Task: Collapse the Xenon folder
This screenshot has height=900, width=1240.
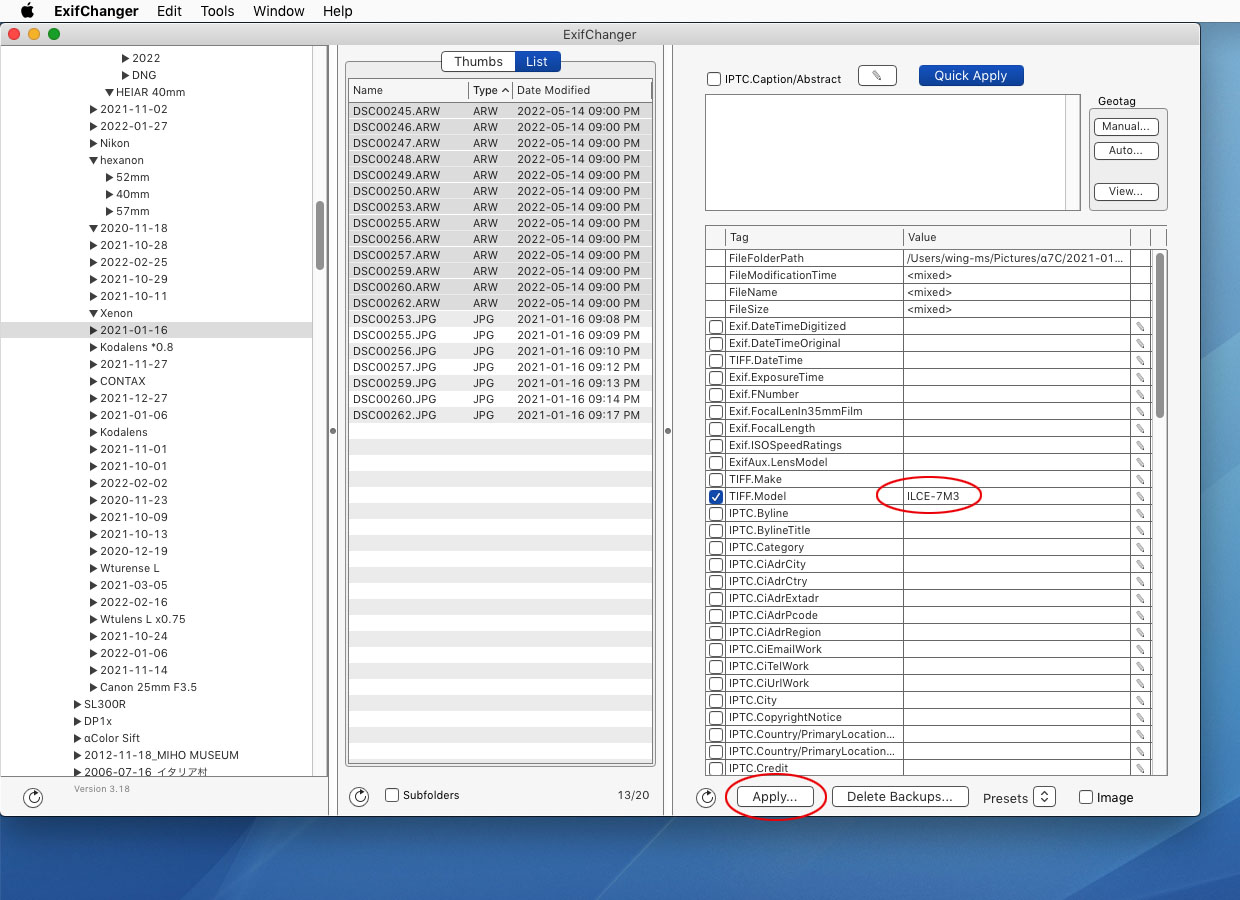Action: [93, 313]
